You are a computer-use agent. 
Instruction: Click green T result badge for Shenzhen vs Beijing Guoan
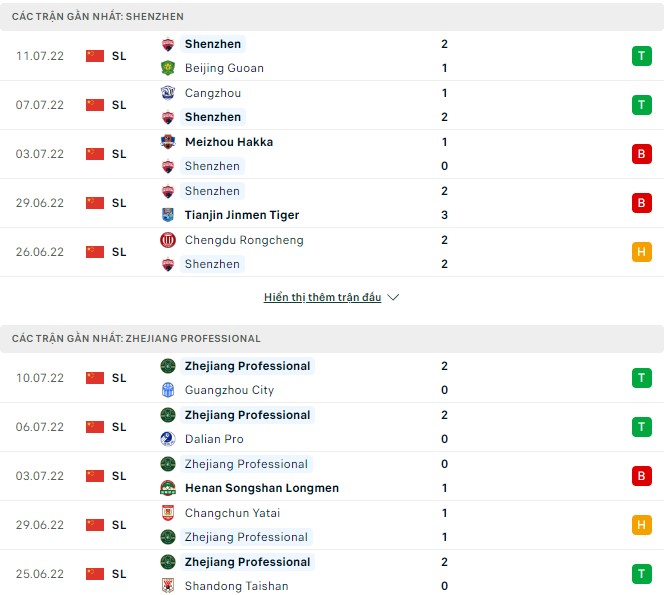pos(641,56)
